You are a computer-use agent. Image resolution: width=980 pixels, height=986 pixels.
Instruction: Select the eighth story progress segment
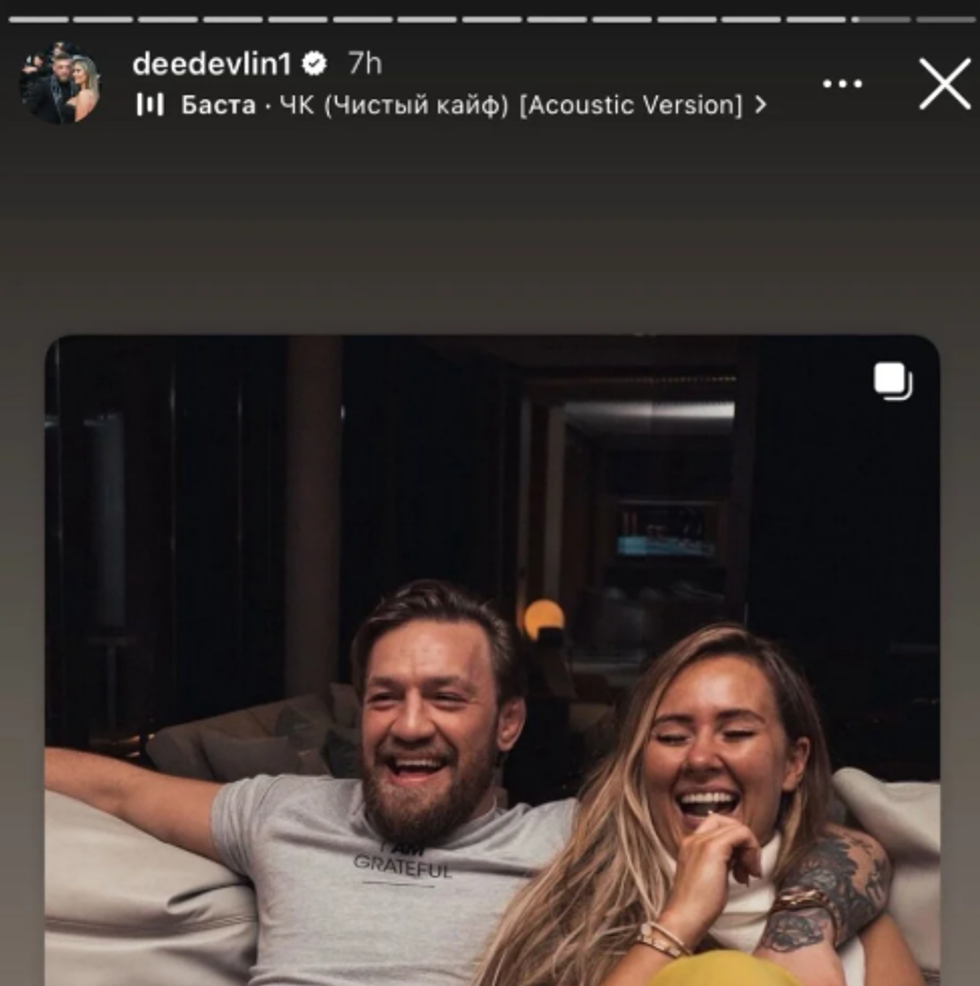[x=492, y=19]
